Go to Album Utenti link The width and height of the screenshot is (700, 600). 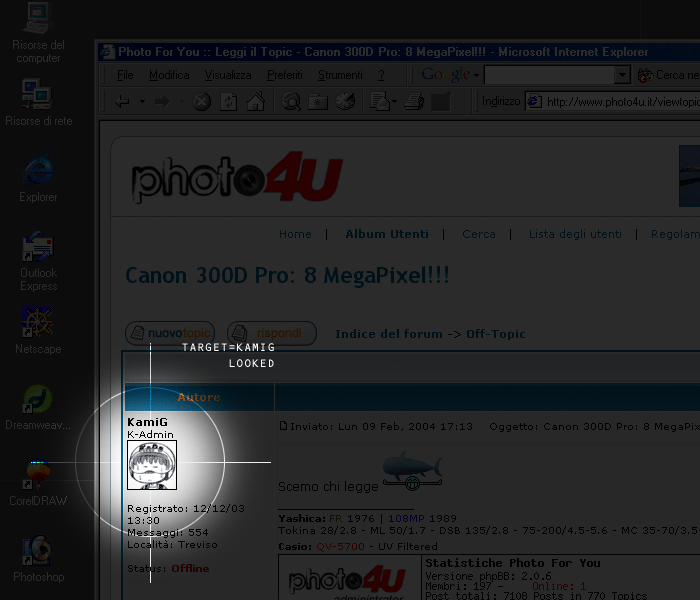pyautogui.click(x=387, y=234)
